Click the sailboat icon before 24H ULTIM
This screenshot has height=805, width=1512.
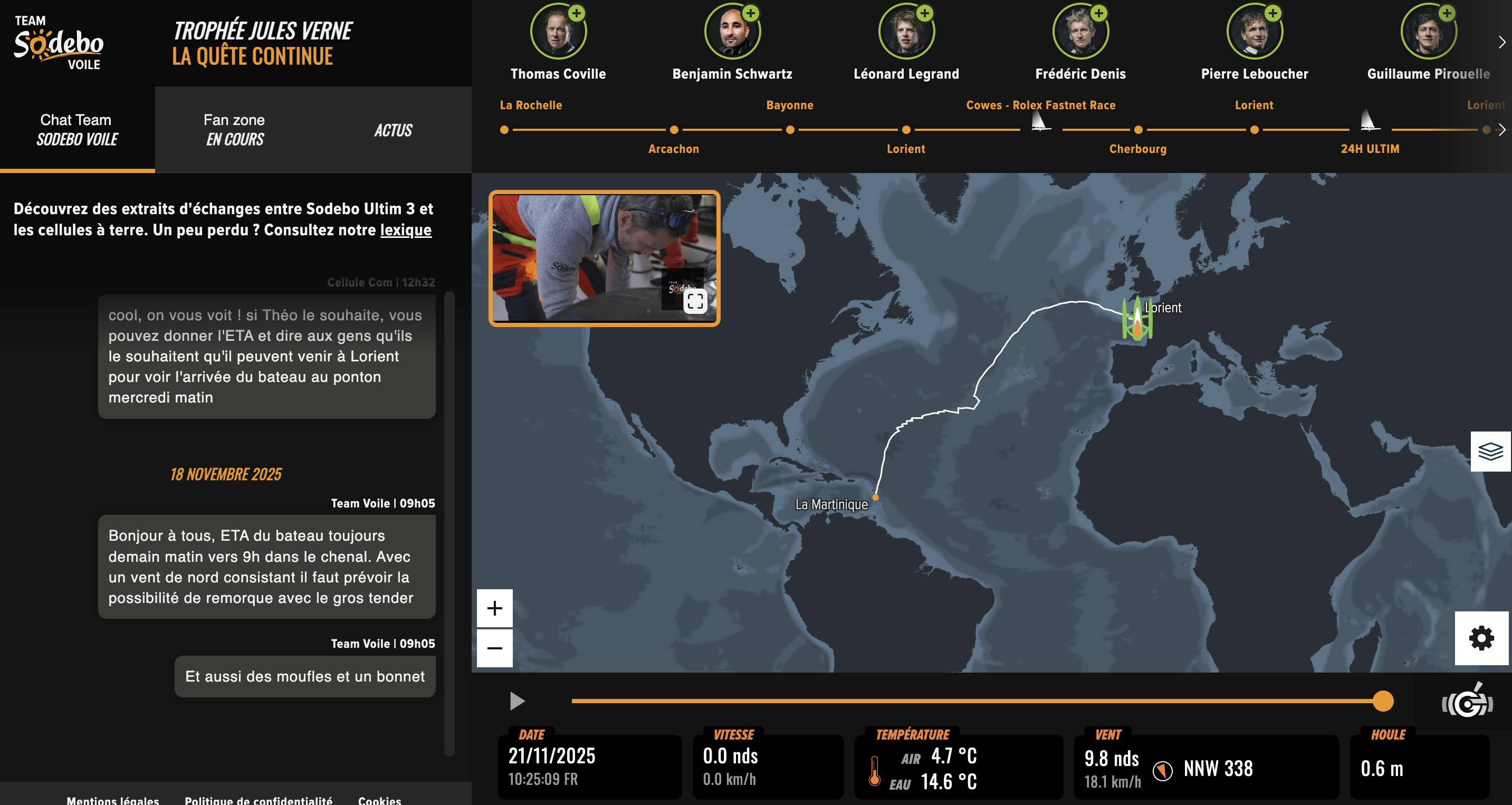click(x=1369, y=121)
